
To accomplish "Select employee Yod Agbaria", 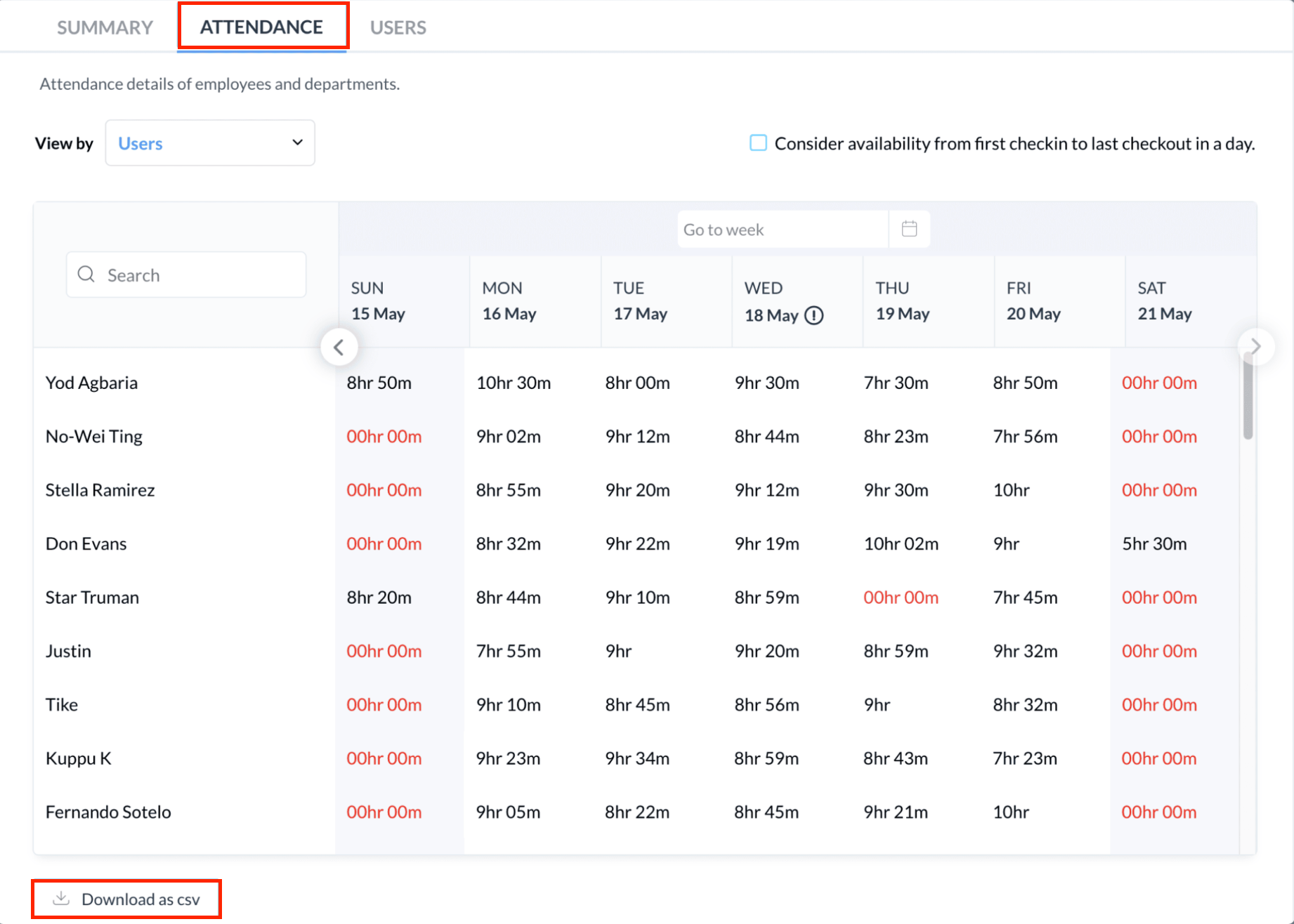I will coord(91,383).
